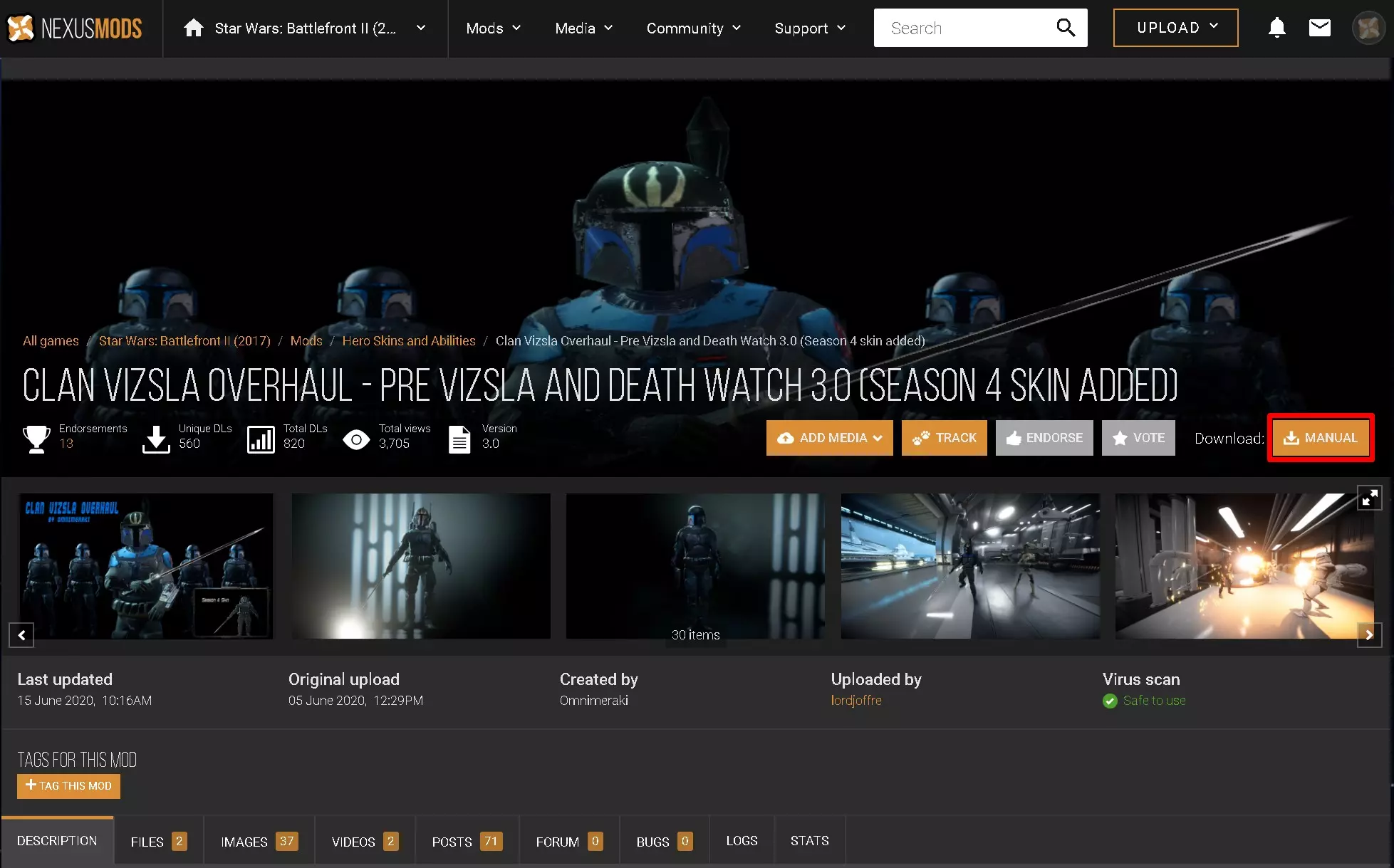Open the Upload dropdown menu

(x=1175, y=28)
